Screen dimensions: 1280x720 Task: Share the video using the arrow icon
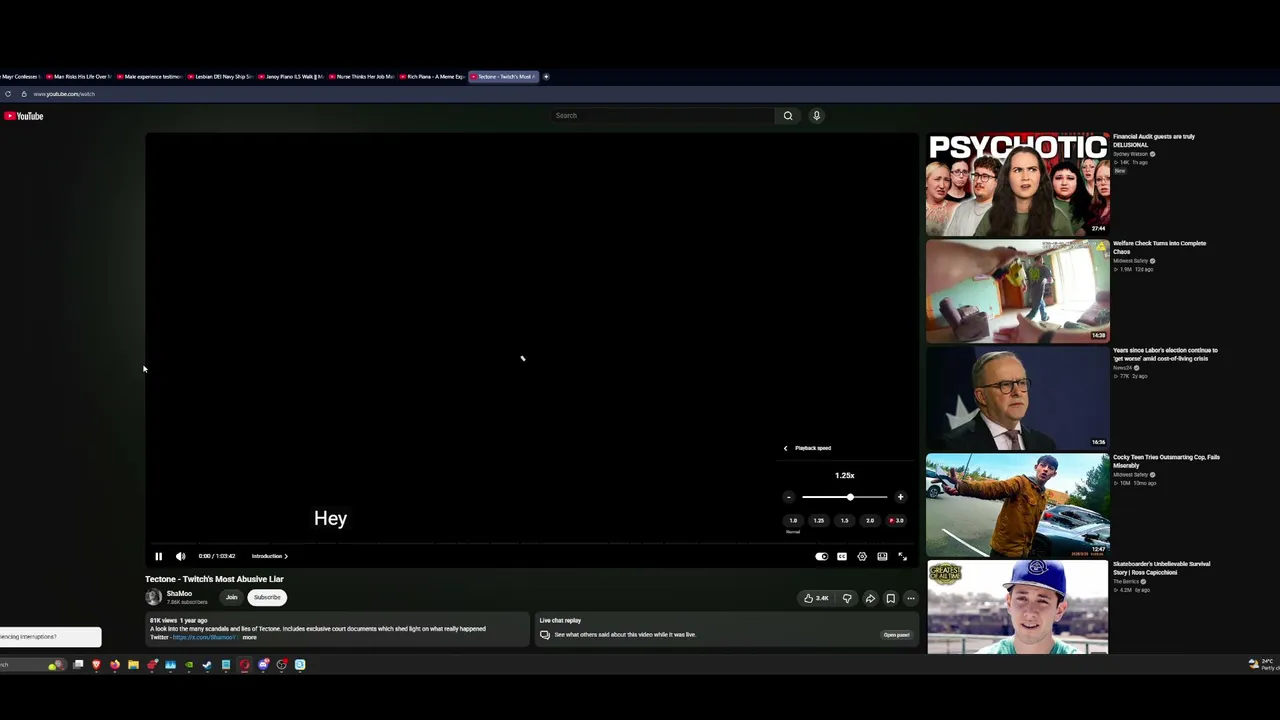tap(870, 598)
